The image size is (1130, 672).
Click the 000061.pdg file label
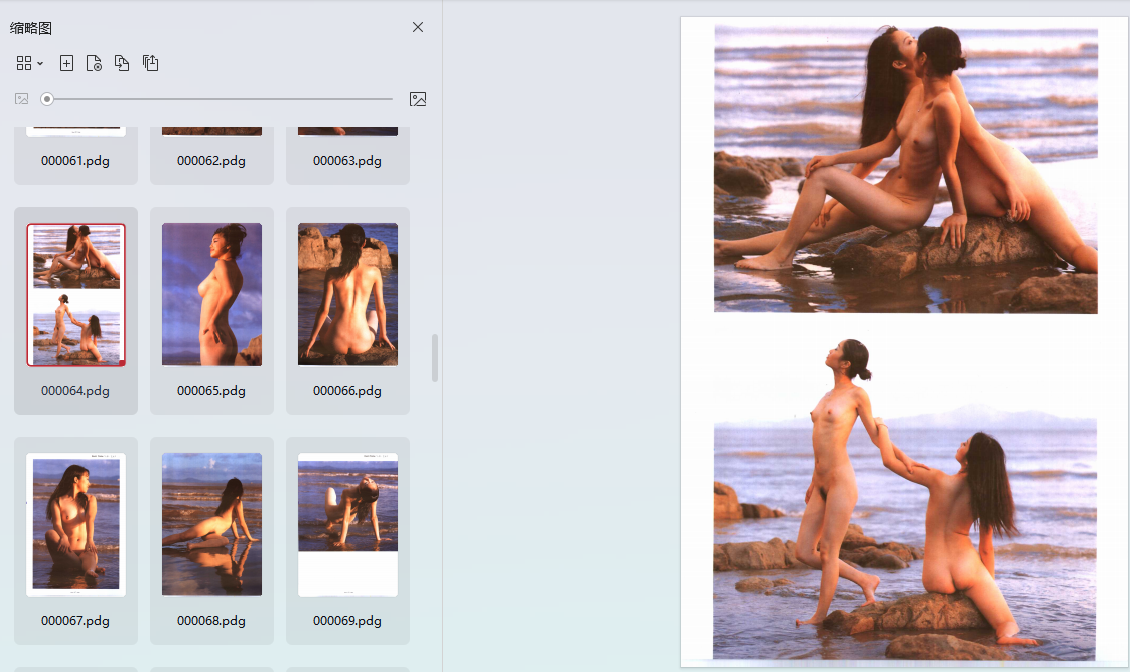tap(76, 161)
